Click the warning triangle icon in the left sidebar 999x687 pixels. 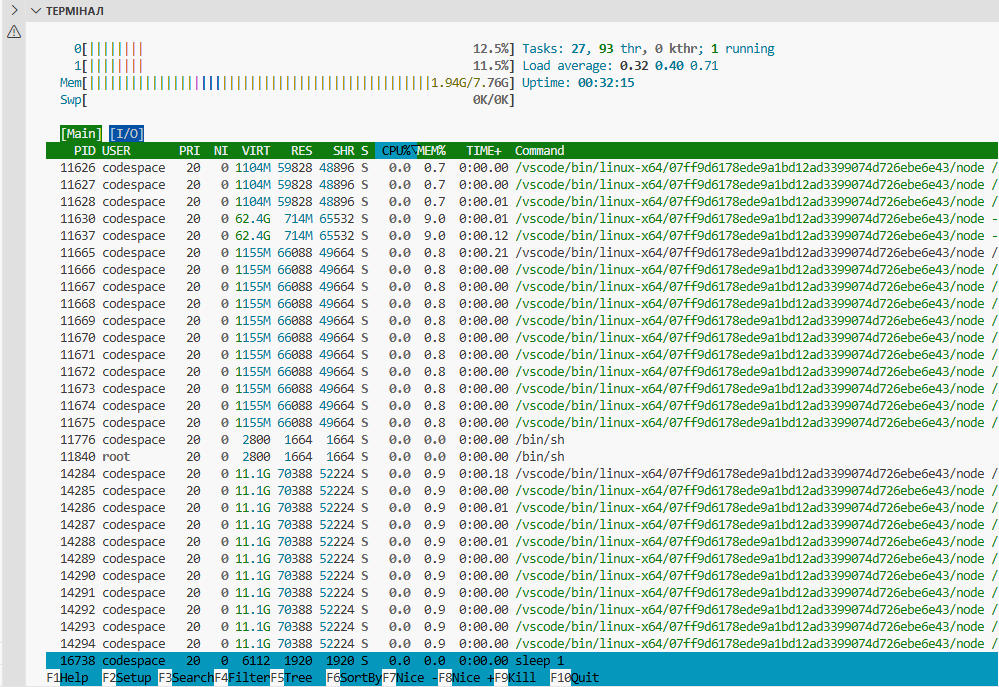[x=14, y=31]
